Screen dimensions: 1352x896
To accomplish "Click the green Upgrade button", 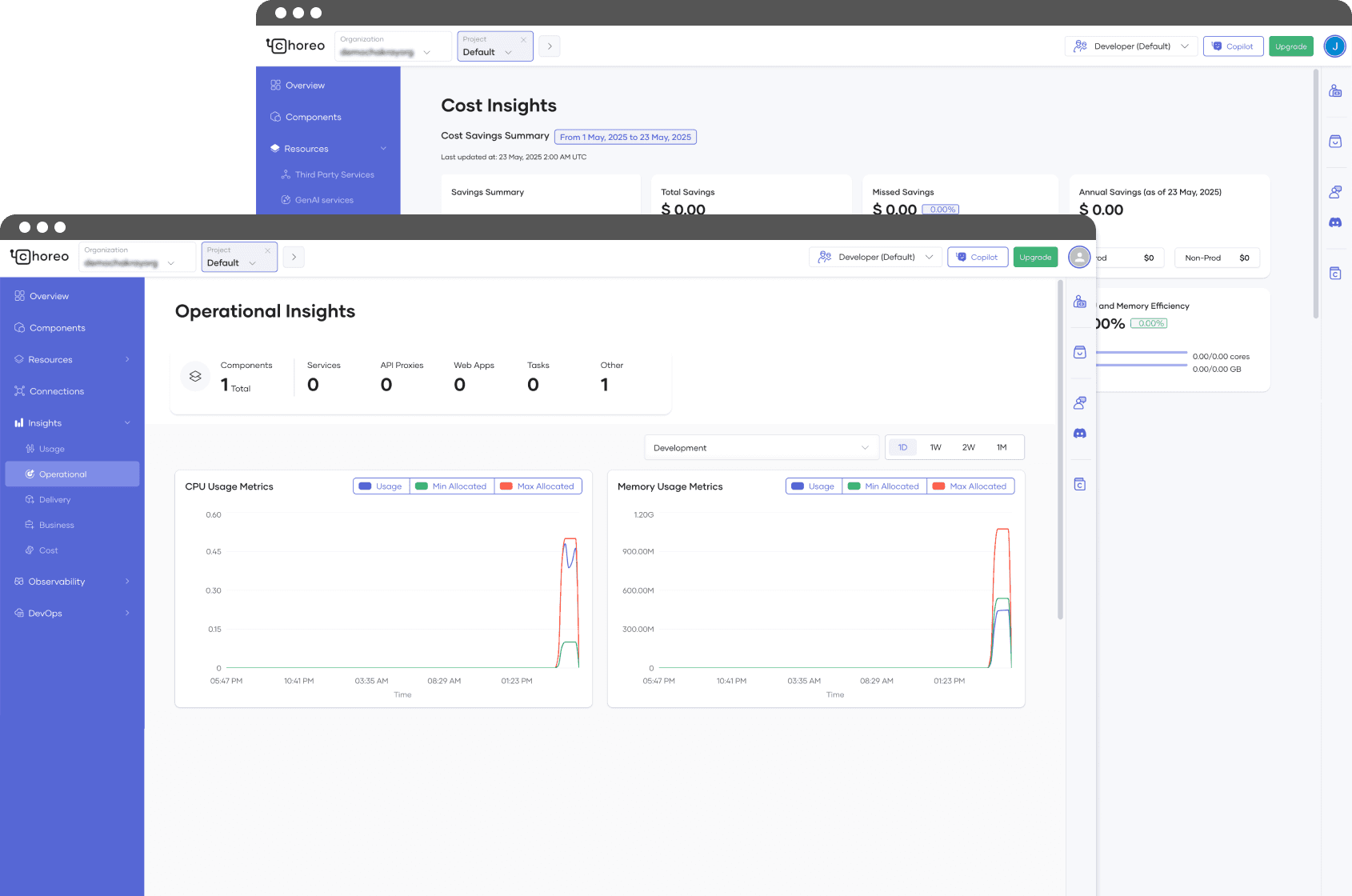I will (x=1035, y=257).
